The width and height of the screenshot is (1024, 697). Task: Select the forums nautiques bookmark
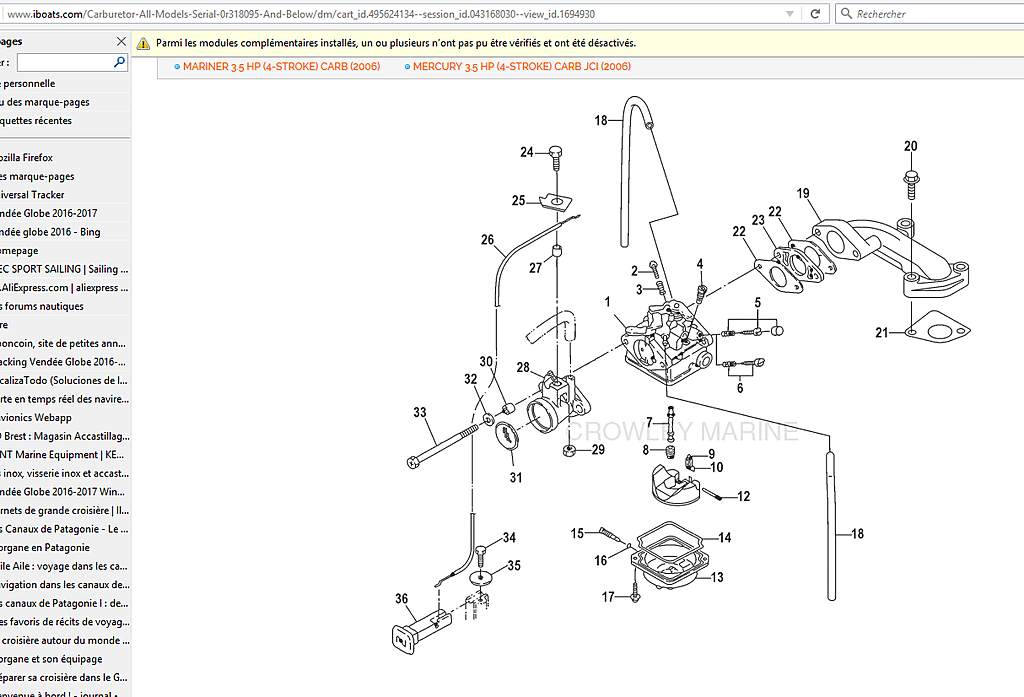click(x=43, y=307)
